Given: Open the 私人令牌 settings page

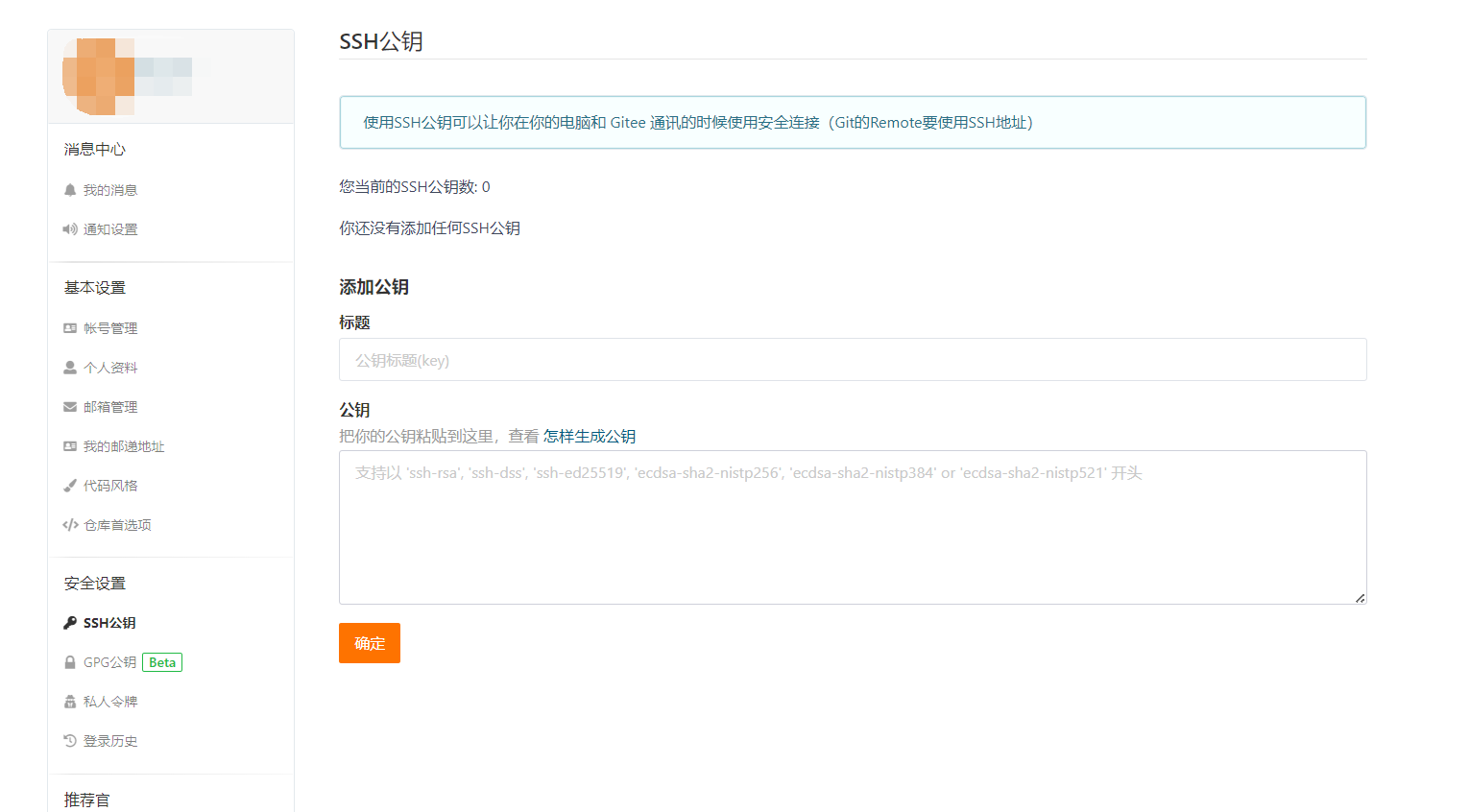Looking at the screenshot, I should [110, 702].
